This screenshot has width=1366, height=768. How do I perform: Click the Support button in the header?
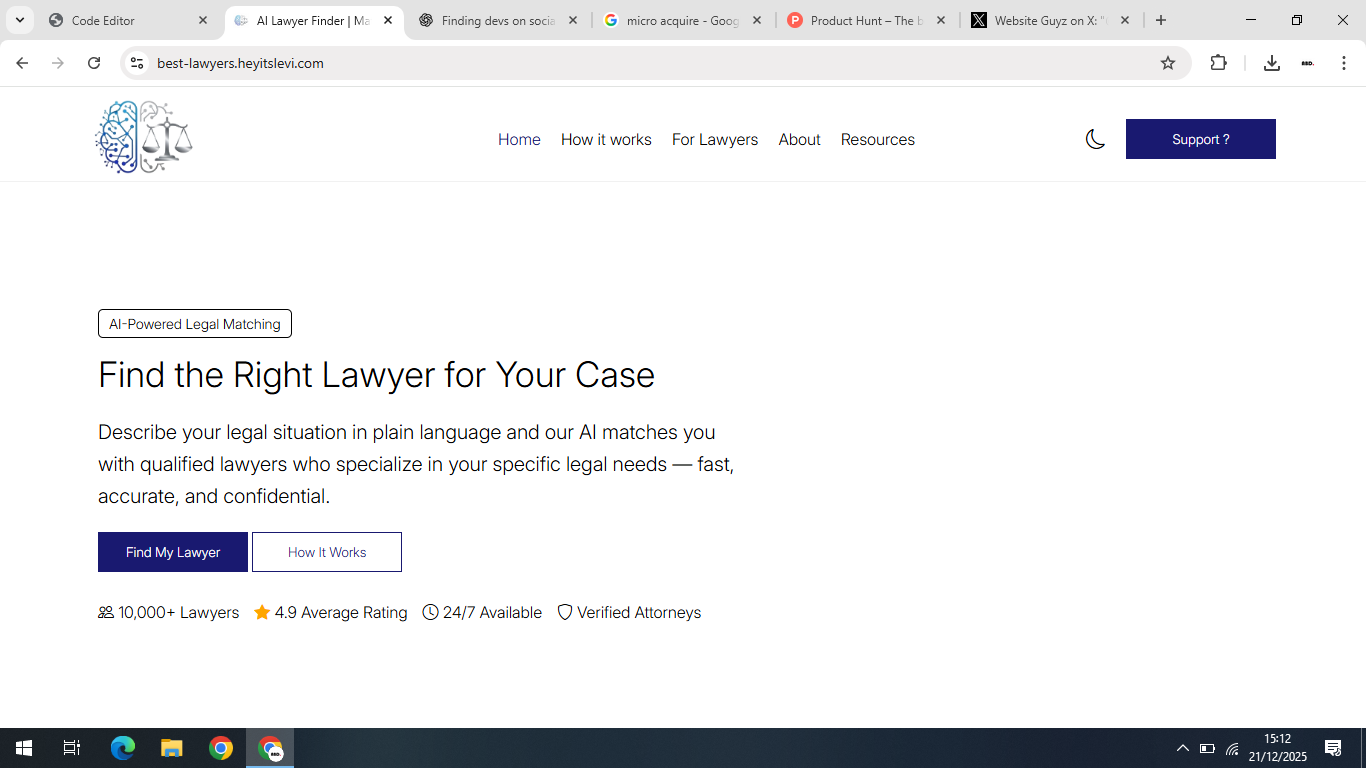pyautogui.click(x=1200, y=139)
